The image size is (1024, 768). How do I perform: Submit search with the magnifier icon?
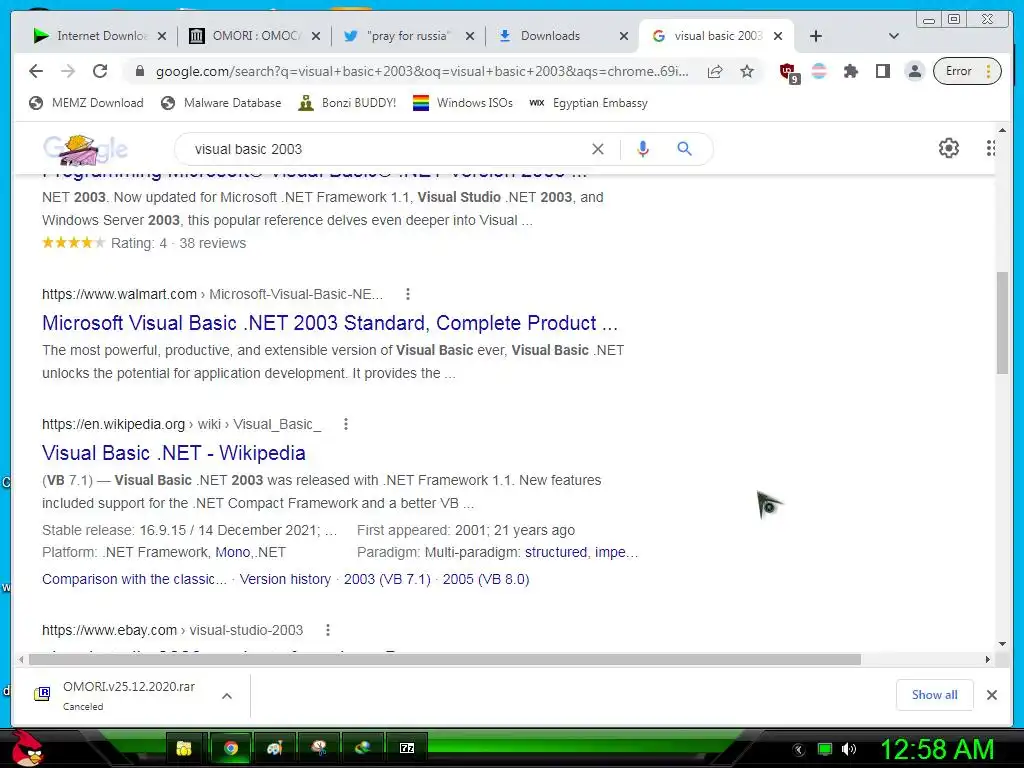pos(684,149)
